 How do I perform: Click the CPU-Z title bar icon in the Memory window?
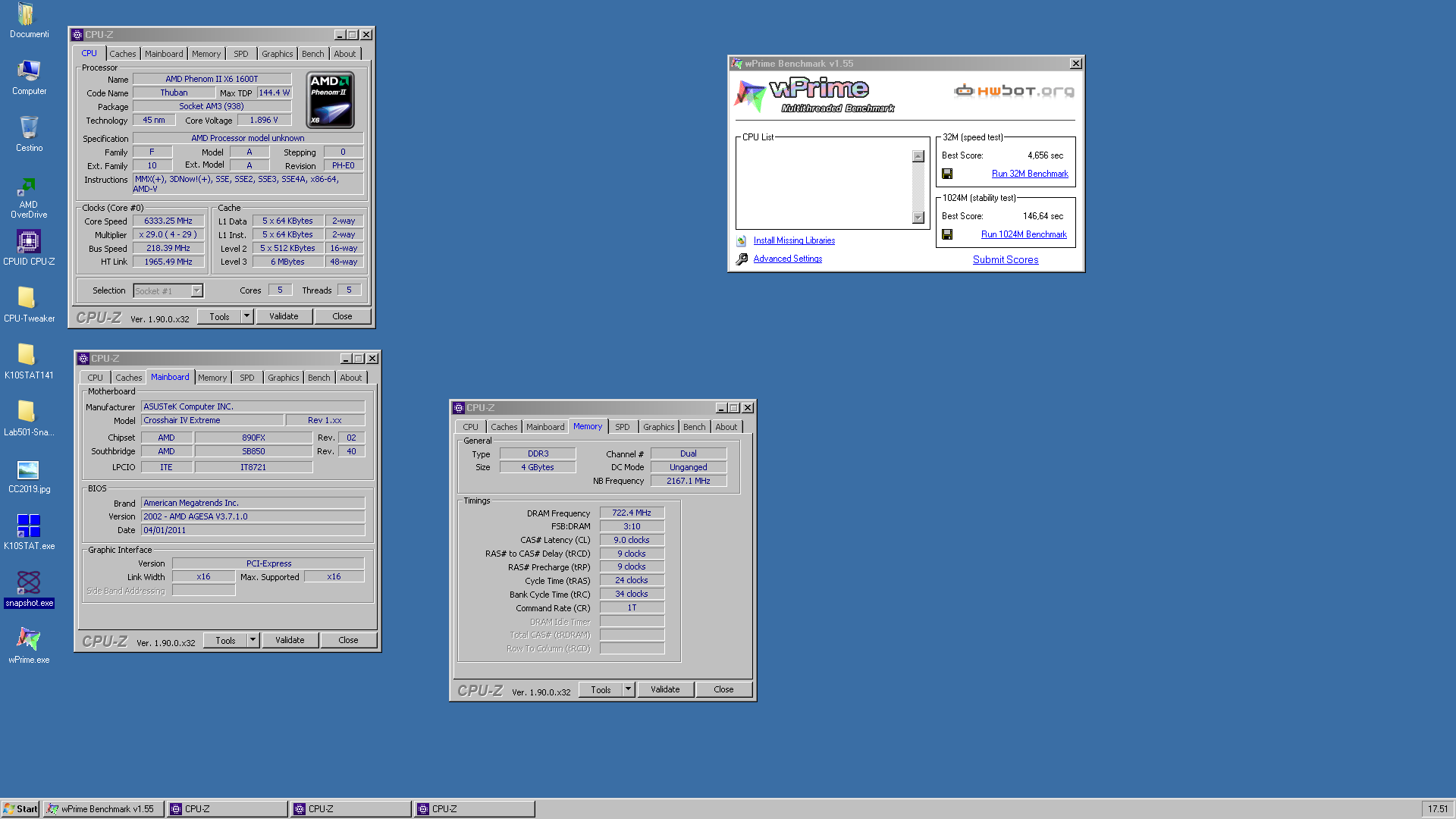(x=459, y=408)
